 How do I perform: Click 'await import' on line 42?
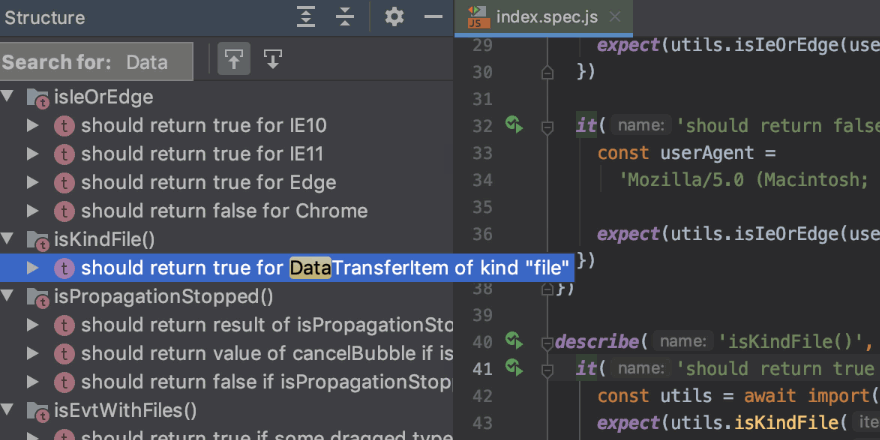[x=807, y=396]
